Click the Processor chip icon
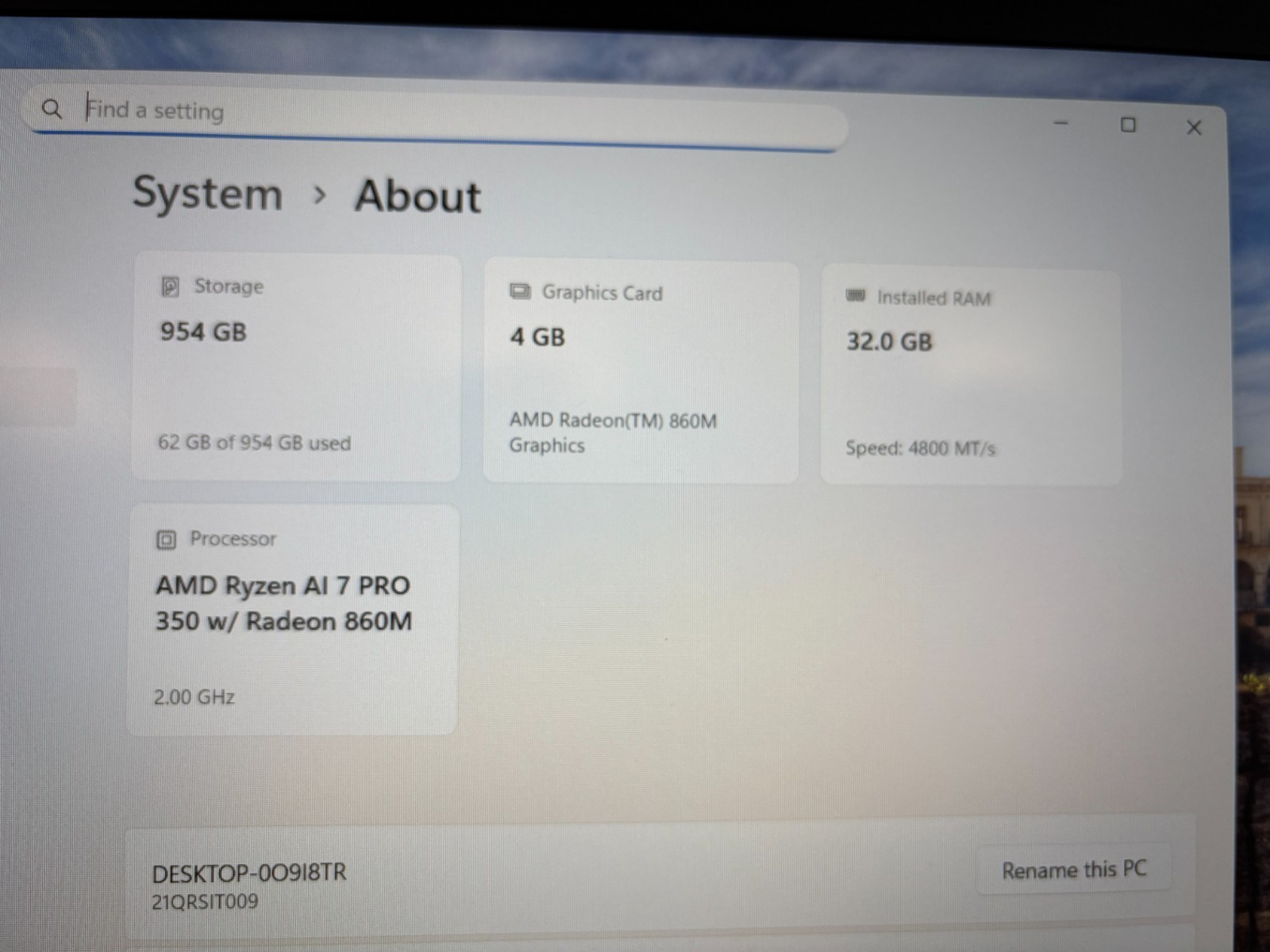The image size is (1270, 952). [166, 540]
